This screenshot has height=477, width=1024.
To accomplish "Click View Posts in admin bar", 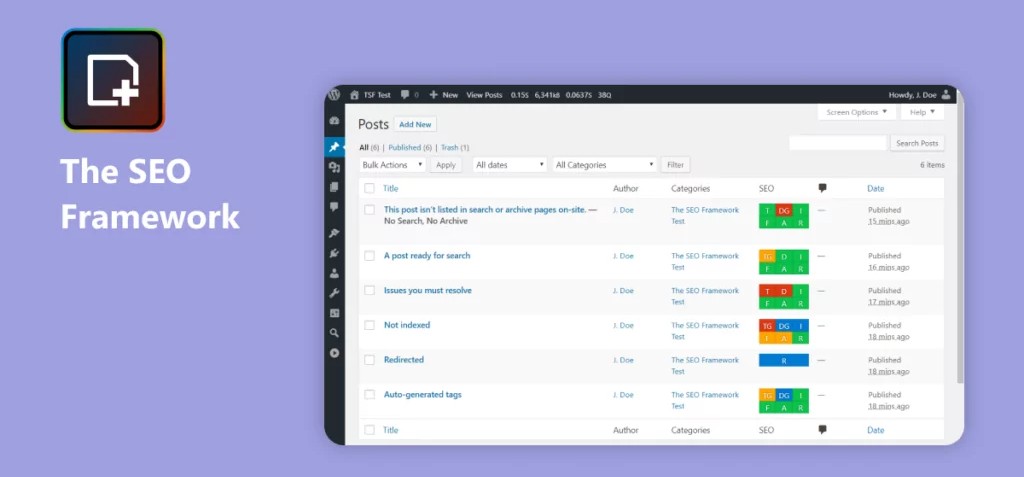I will click(x=484, y=95).
